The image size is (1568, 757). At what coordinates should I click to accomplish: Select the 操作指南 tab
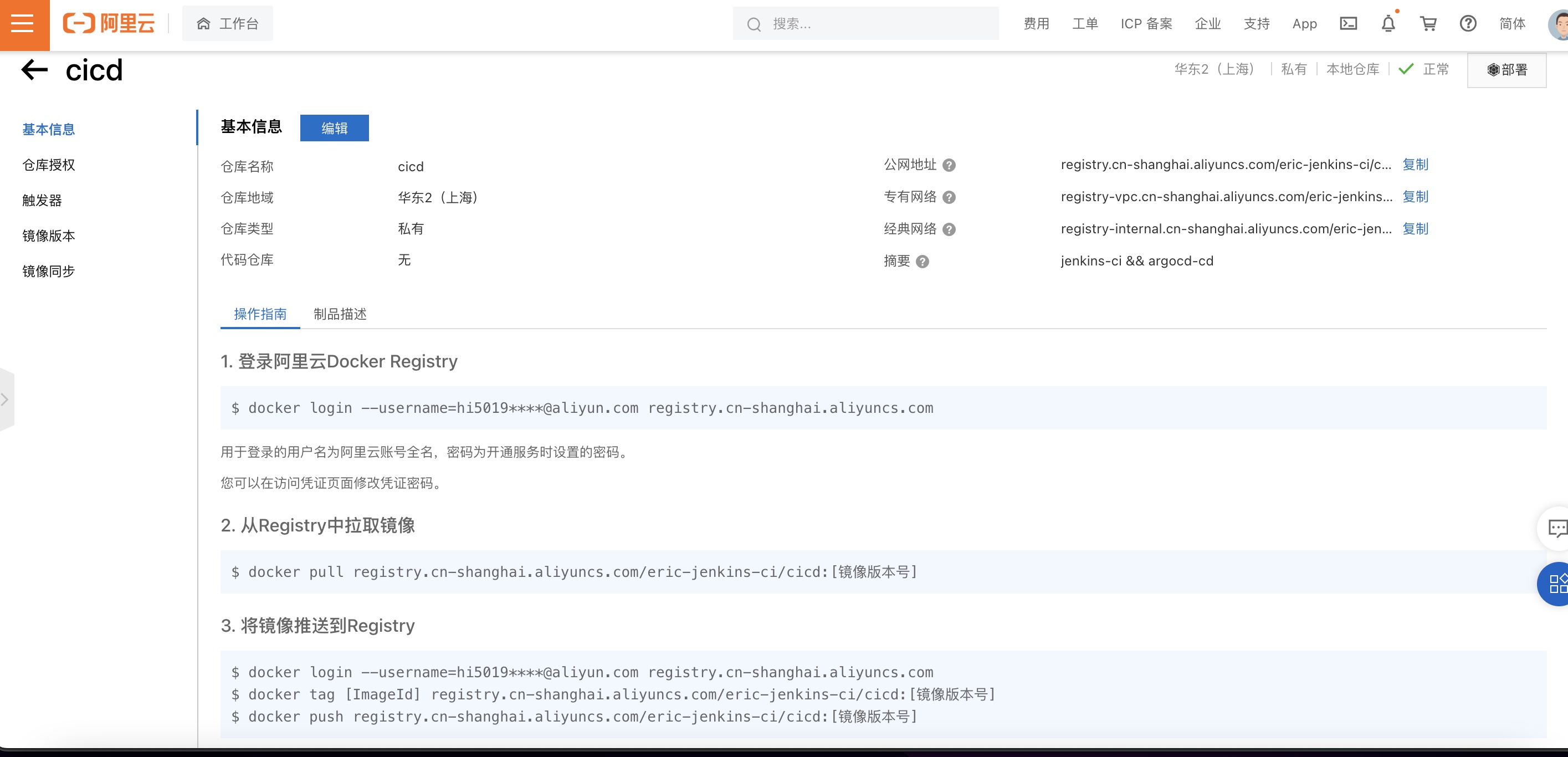pyautogui.click(x=259, y=315)
